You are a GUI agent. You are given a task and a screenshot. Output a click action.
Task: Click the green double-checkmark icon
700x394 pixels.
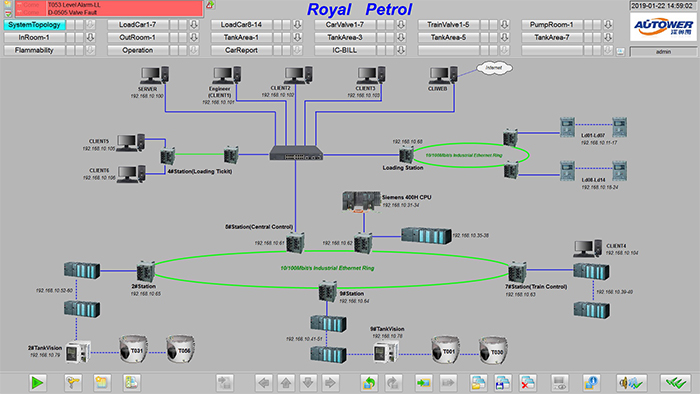coord(675,382)
